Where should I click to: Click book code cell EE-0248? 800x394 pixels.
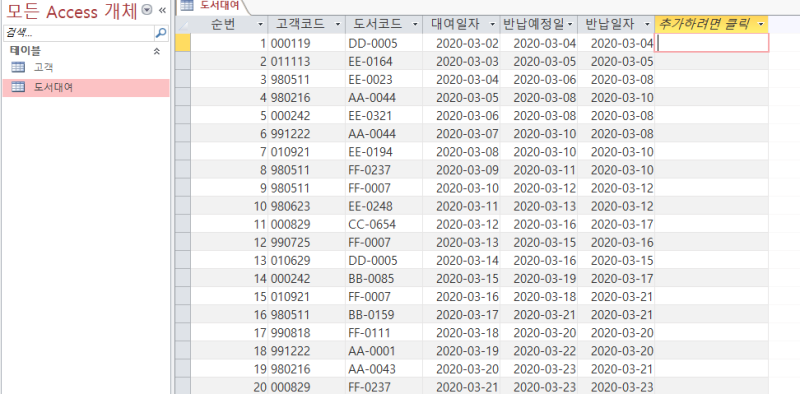pos(384,207)
